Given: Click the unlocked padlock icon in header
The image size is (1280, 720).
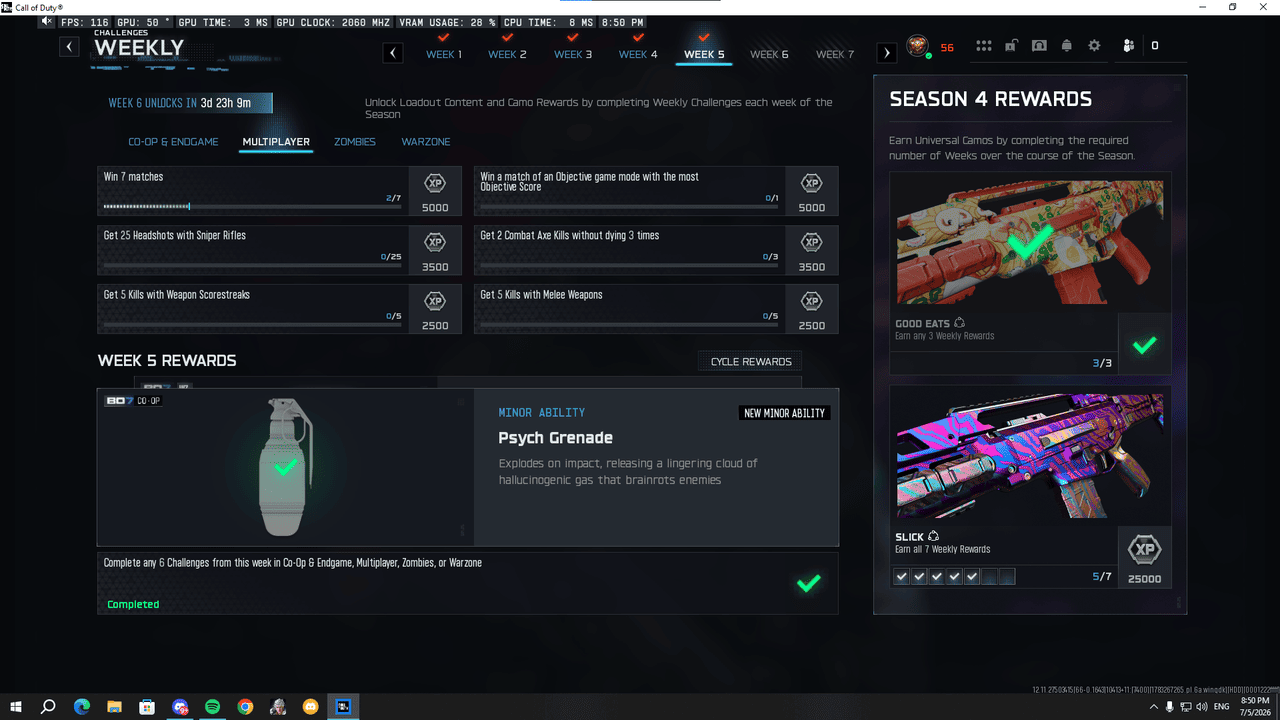Looking at the screenshot, I should tap(1012, 46).
